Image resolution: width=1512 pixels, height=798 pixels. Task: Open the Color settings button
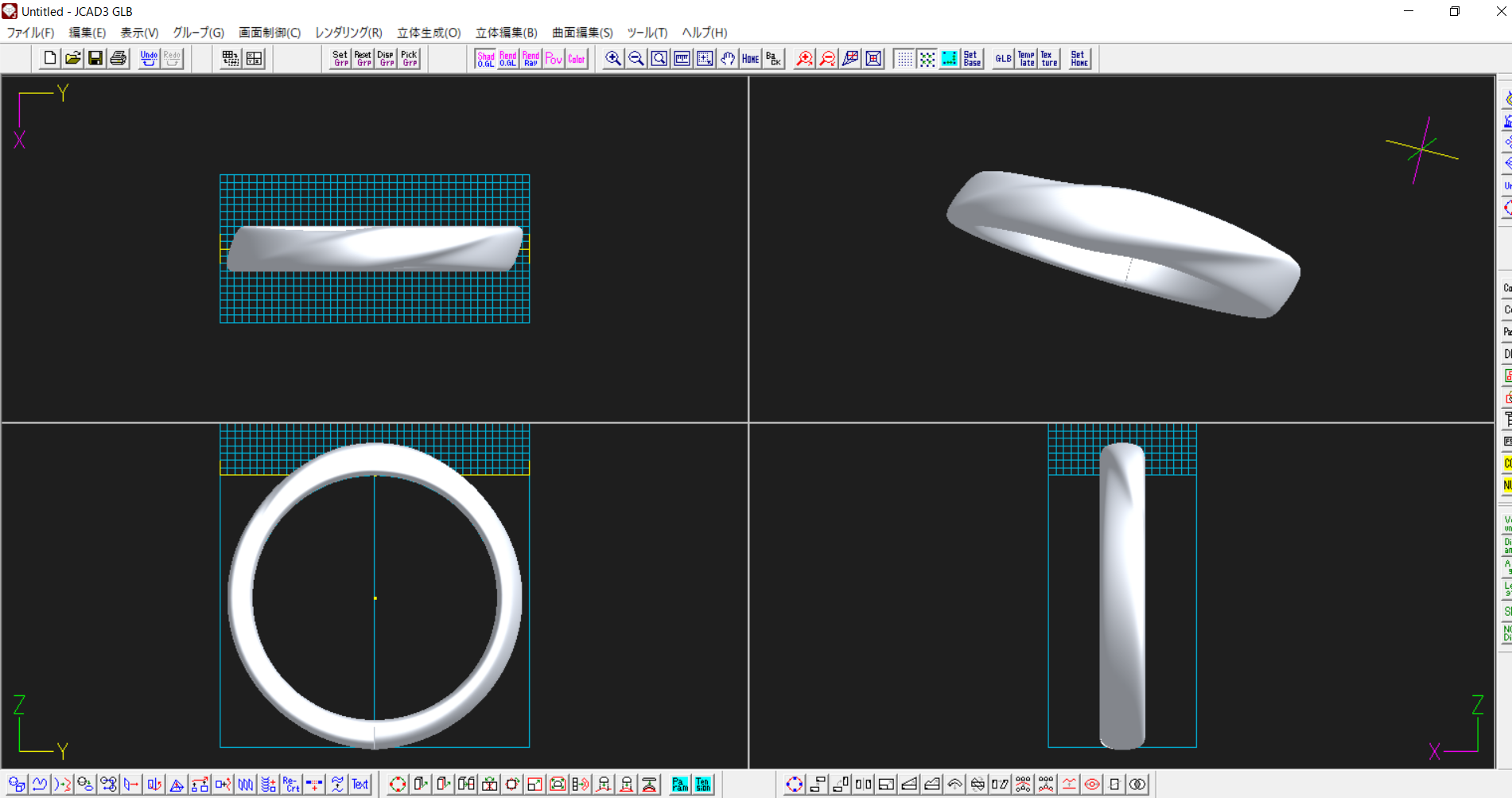click(x=577, y=58)
